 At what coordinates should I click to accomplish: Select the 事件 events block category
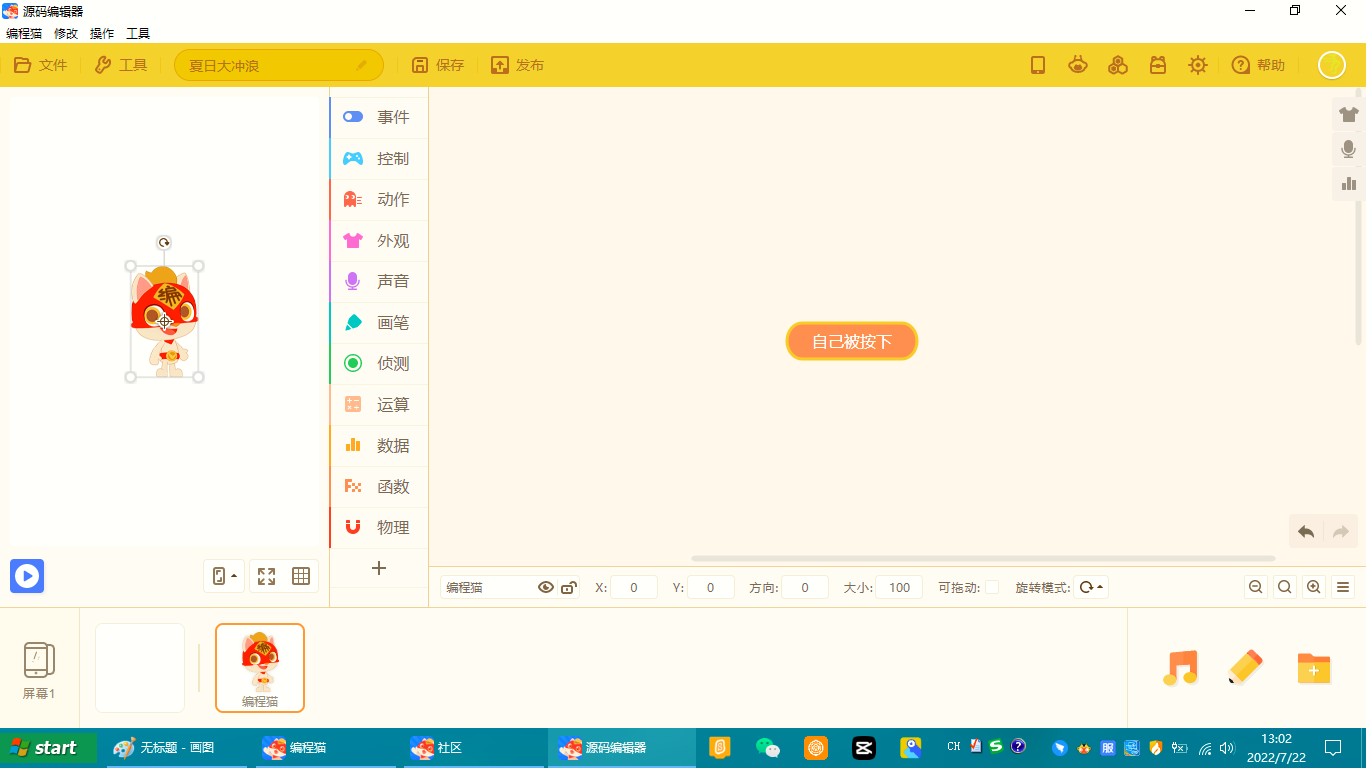click(379, 117)
